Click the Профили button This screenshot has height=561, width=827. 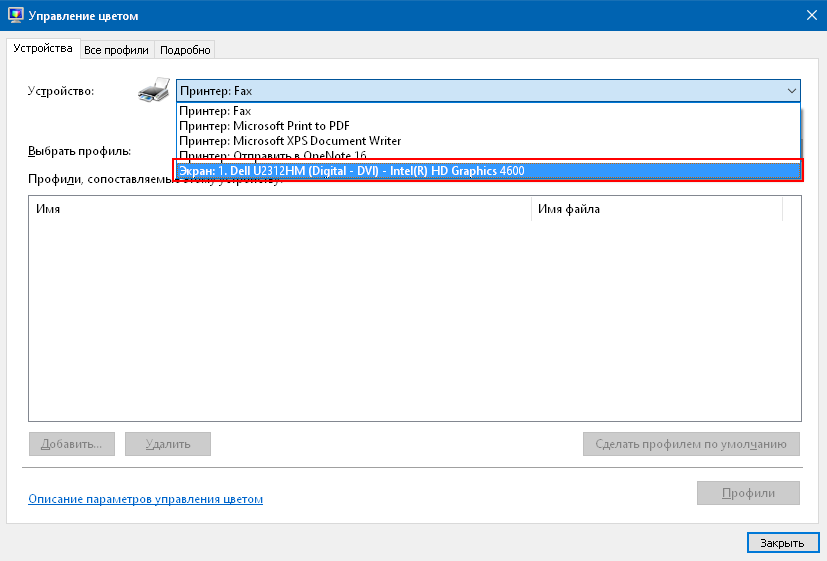pos(748,493)
